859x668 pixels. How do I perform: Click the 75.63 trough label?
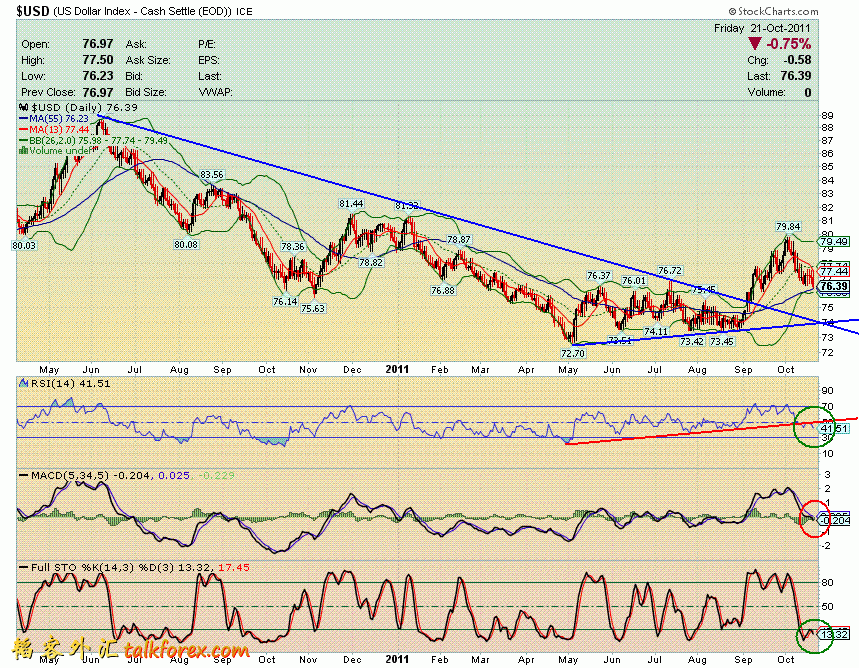(x=313, y=309)
